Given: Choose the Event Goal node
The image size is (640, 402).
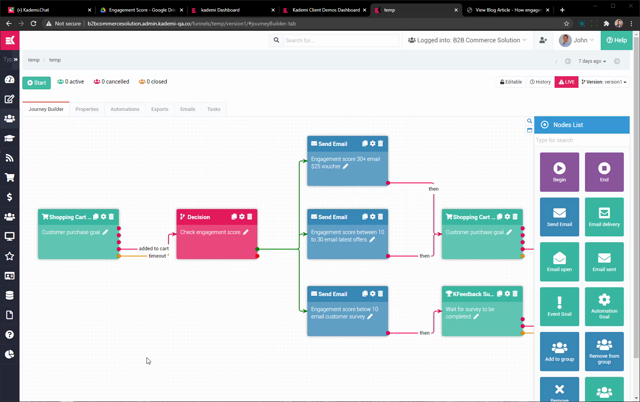Looking at the screenshot, I should pyautogui.click(x=559, y=306).
